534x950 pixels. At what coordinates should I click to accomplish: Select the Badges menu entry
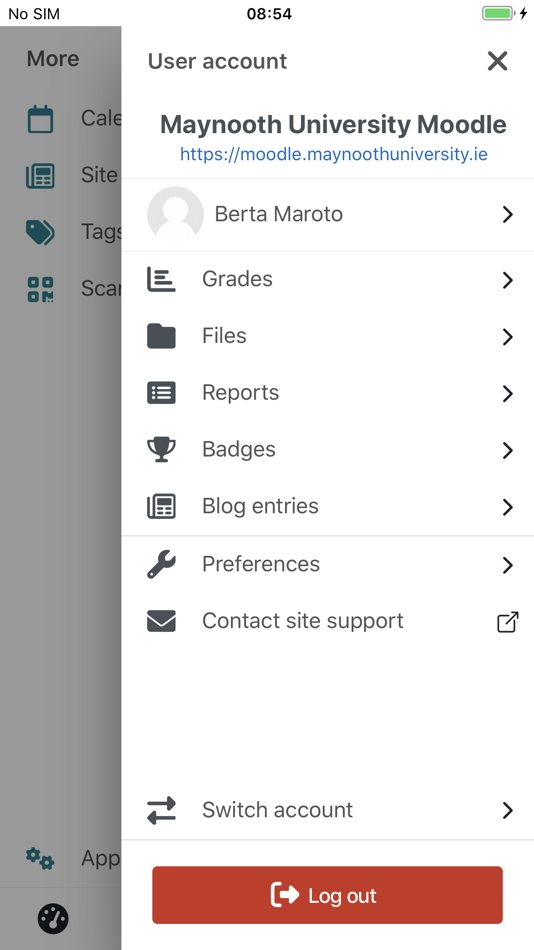tap(327, 450)
